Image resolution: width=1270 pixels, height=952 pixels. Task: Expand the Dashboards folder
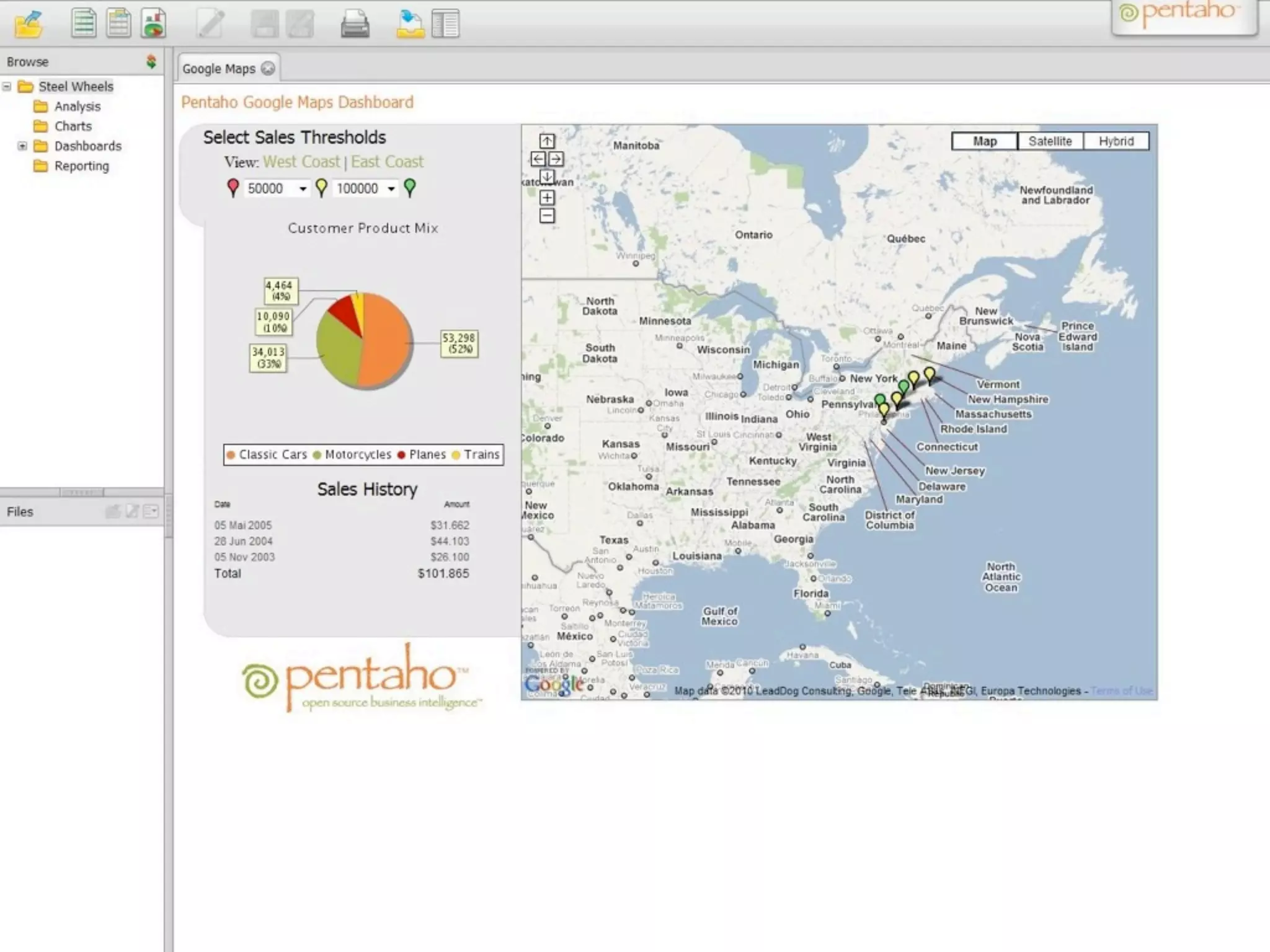click(22, 146)
